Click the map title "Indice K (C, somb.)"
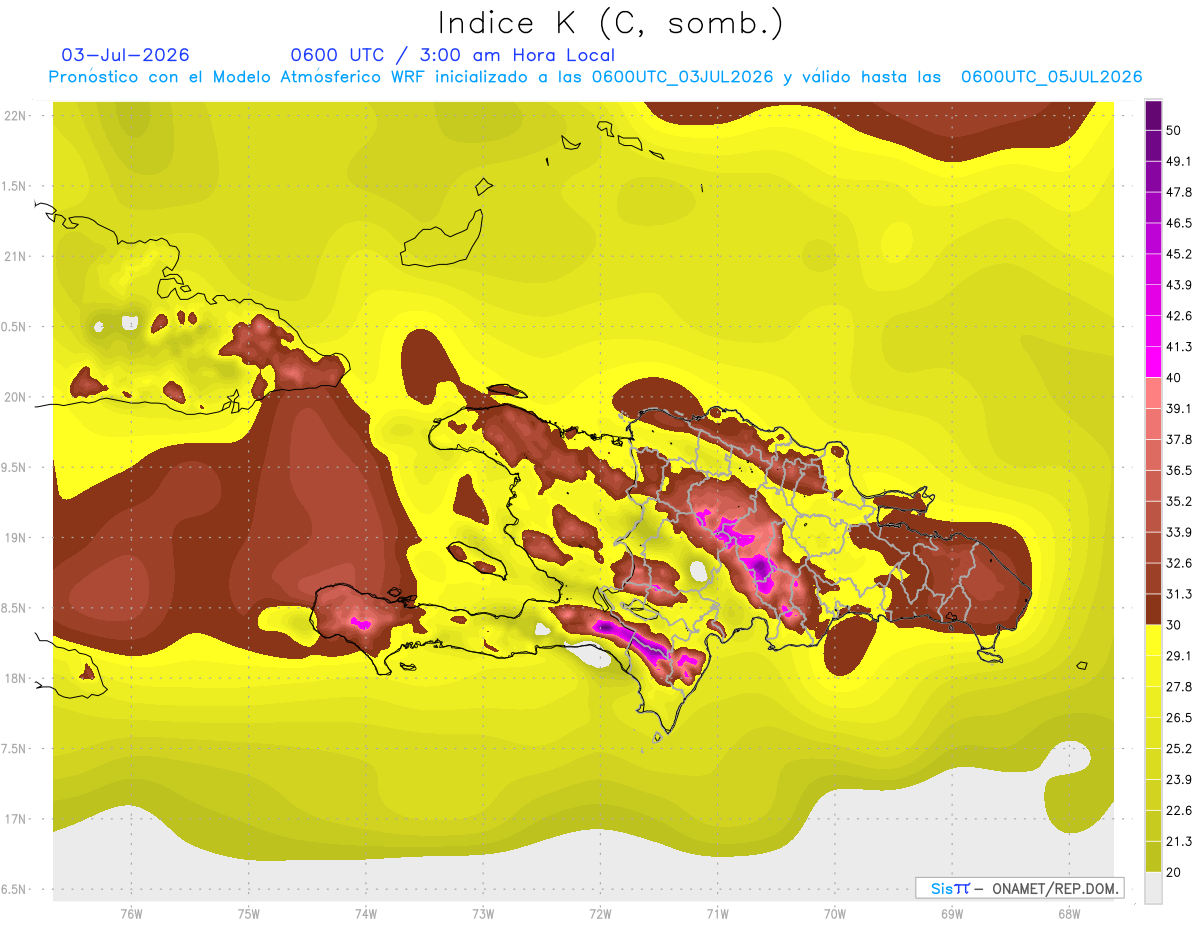1200x927 pixels. (610, 23)
